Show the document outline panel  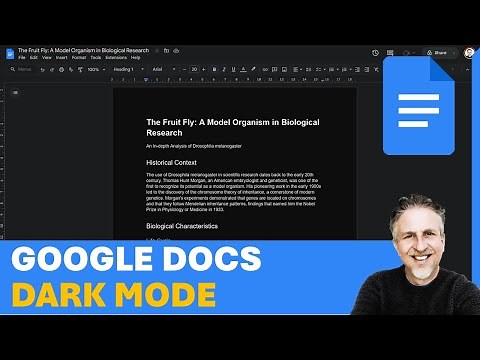pyautogui.click(x=15, y=93)
